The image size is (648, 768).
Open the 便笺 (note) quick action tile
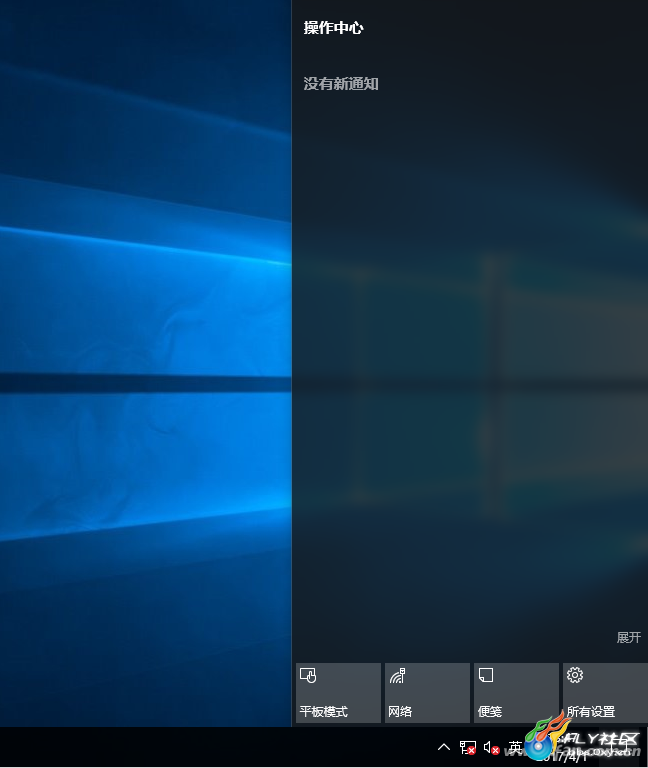point(516,693)
